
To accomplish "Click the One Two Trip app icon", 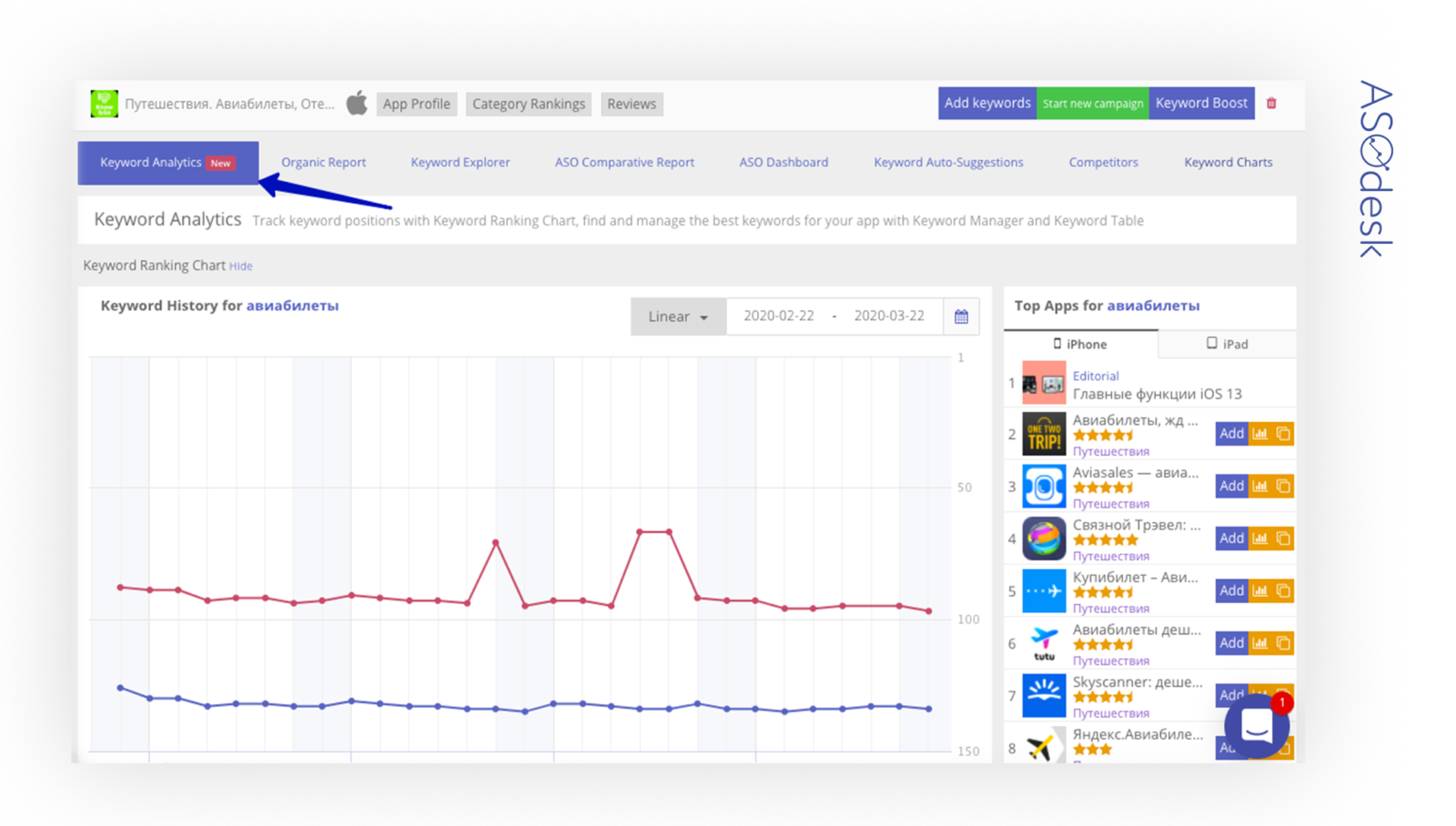I will click(x=1044, y=434).
